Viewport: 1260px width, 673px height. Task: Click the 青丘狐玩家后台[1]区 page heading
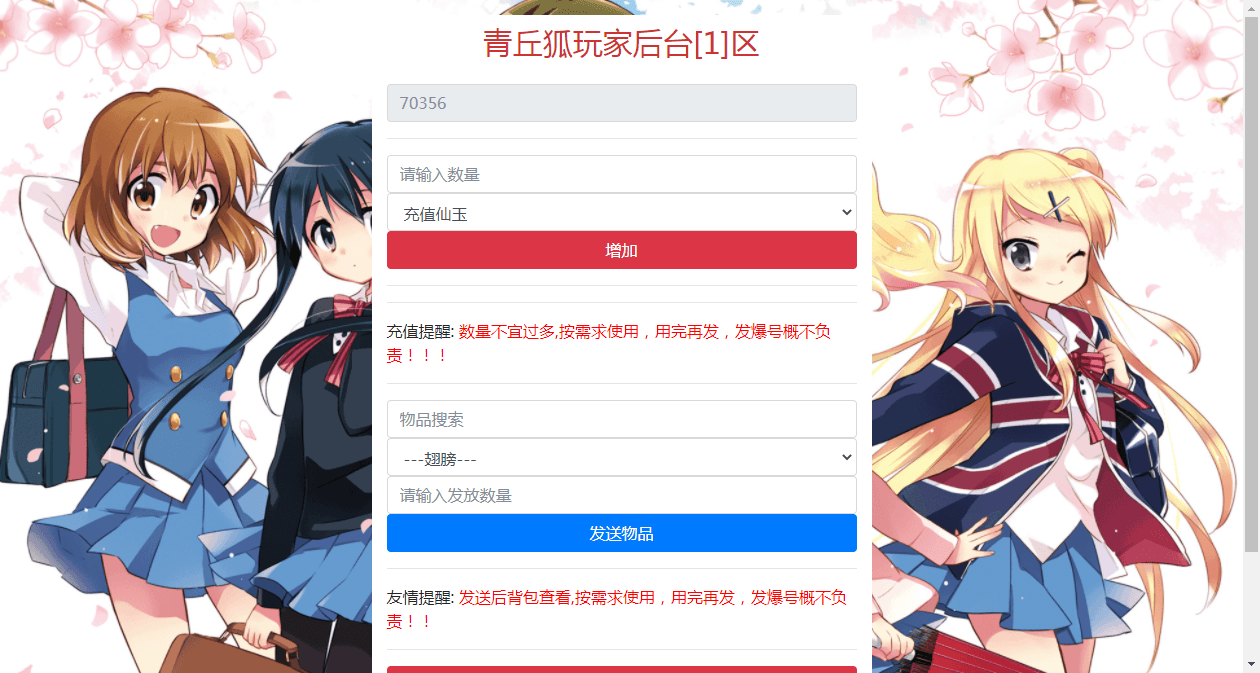coord(621,44)
